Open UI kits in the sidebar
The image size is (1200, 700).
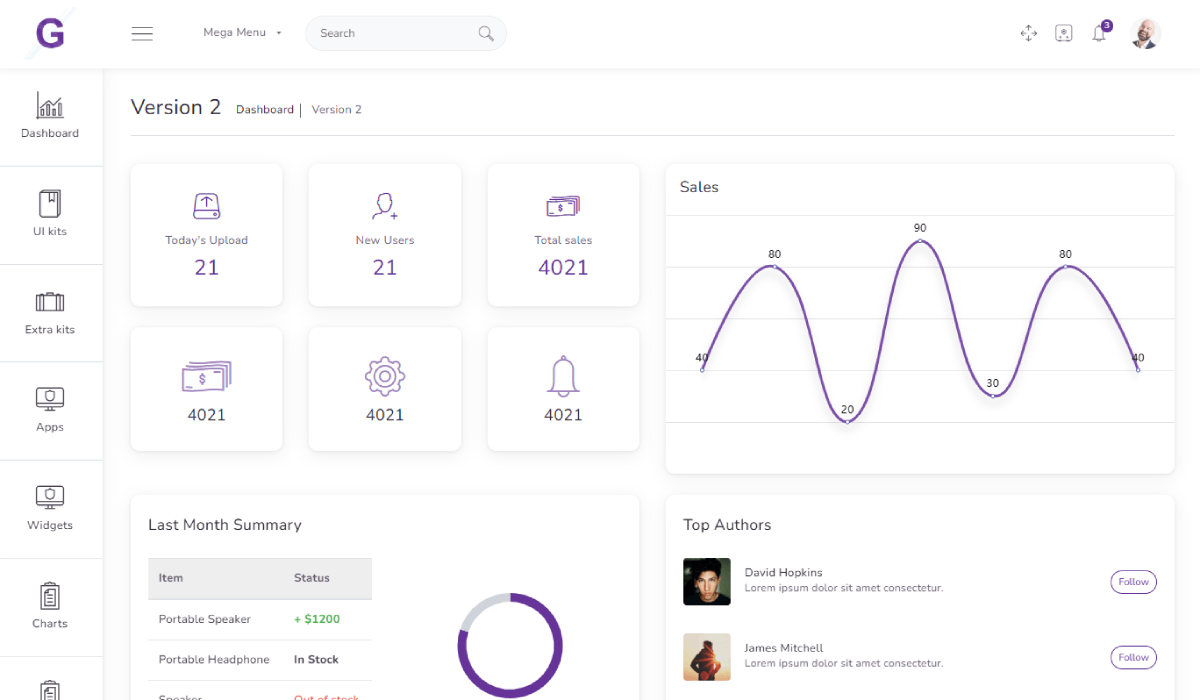click(50, 215)
